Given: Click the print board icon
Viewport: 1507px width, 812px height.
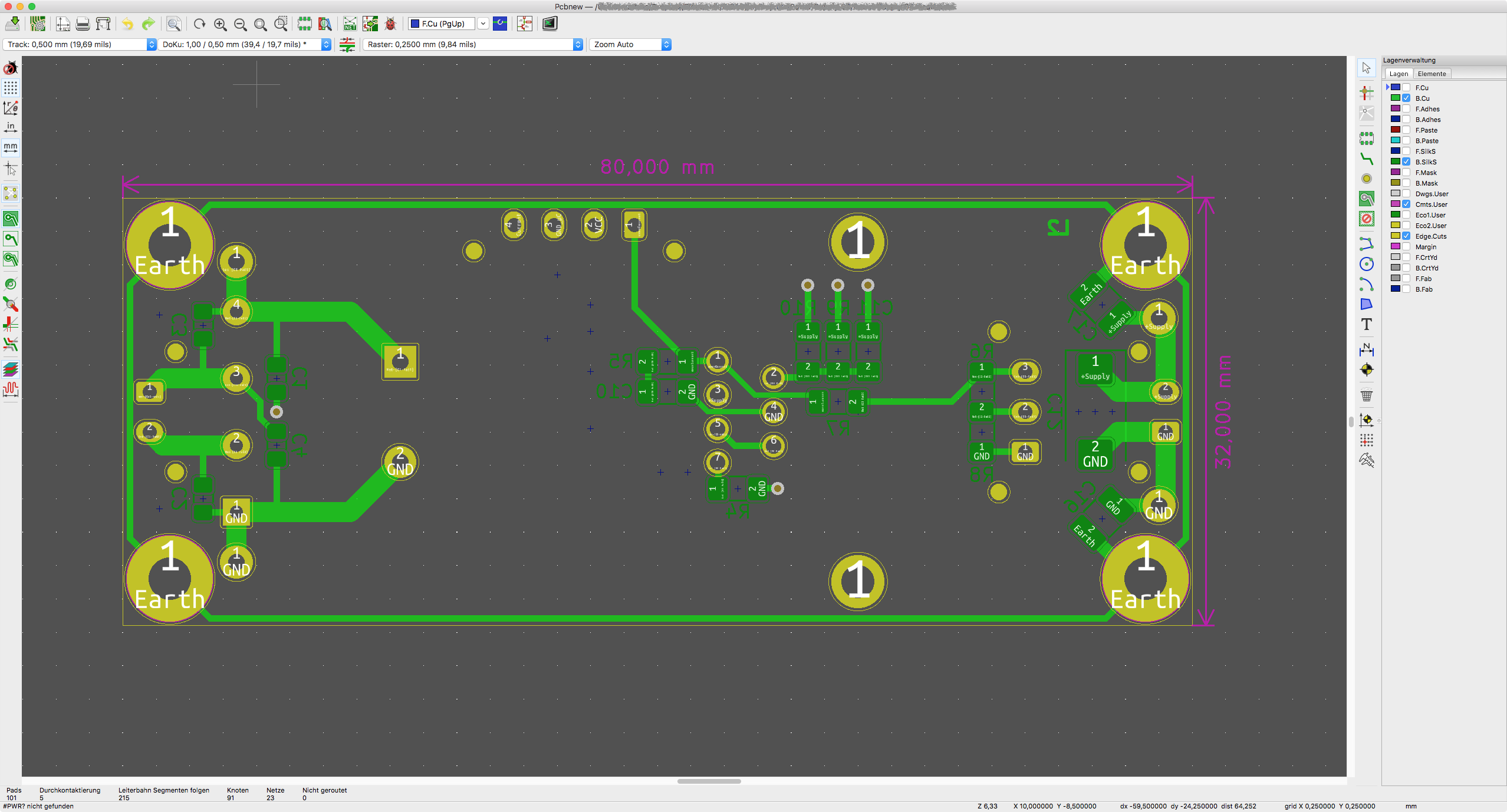Looking at the screenshot, I should (83, 24).
